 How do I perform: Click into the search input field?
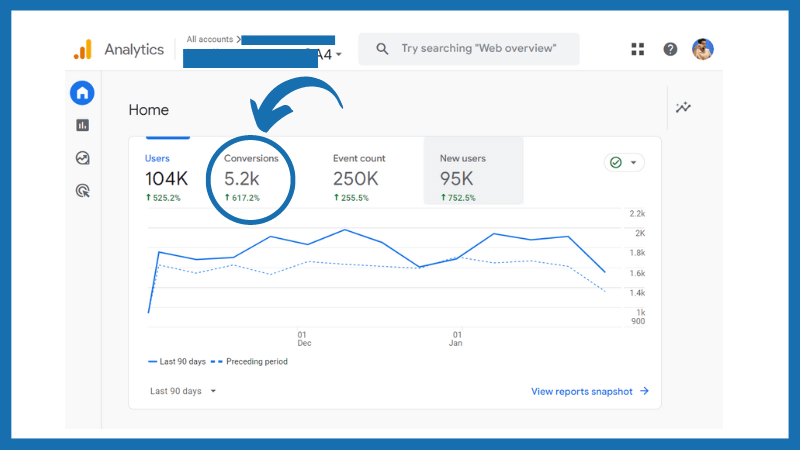click(480, 49)
